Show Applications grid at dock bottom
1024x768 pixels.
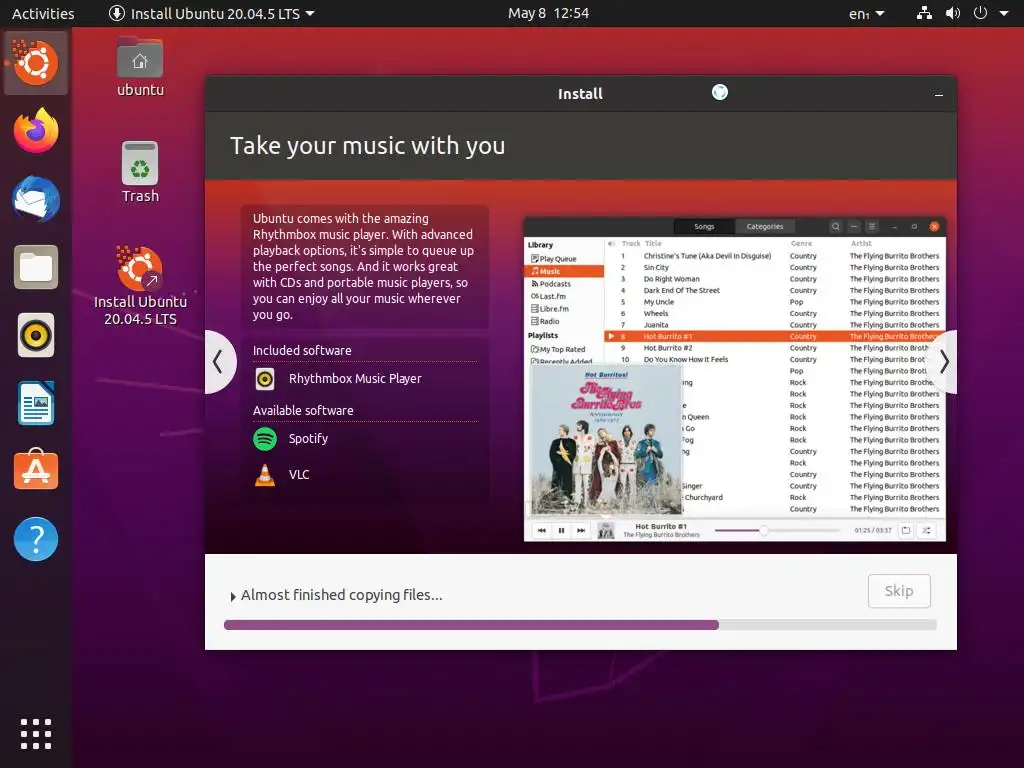pos(36,734)
